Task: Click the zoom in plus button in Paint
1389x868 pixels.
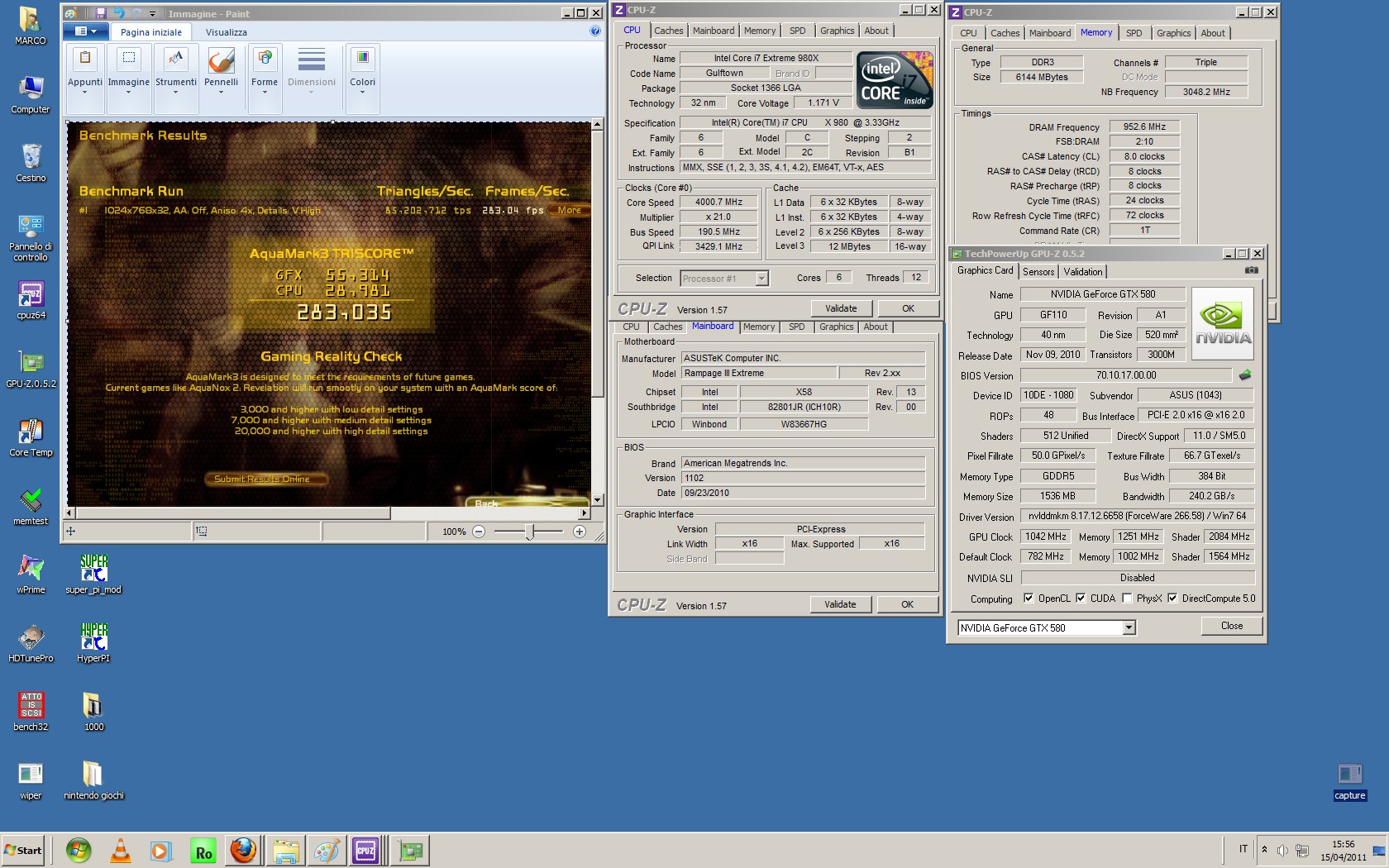Action: coord(580,532)
